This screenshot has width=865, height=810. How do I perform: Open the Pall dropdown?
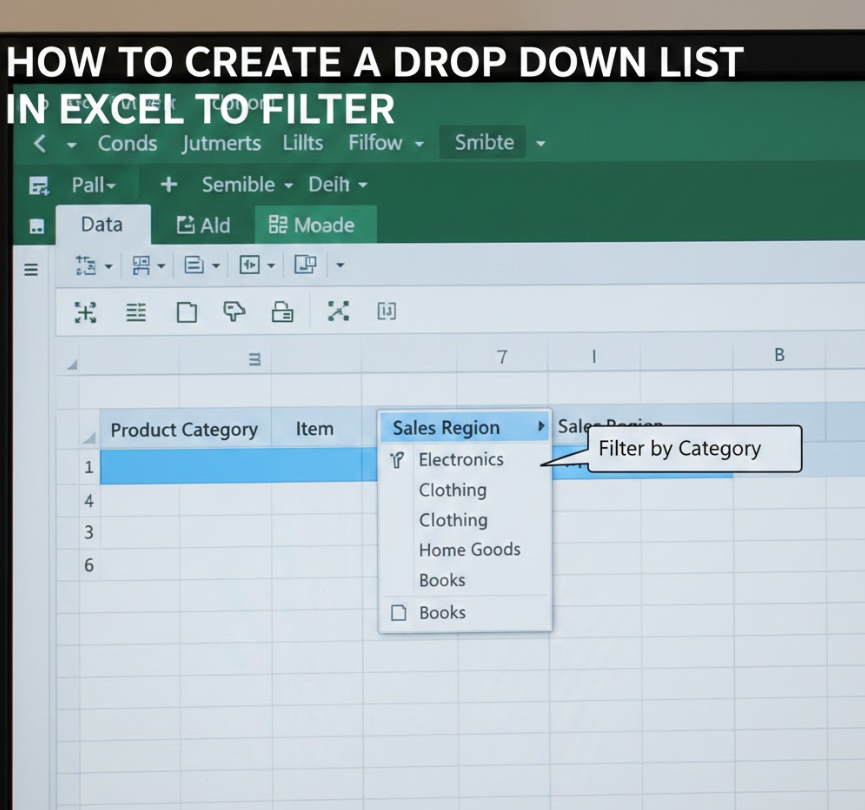tap(94, 185)
